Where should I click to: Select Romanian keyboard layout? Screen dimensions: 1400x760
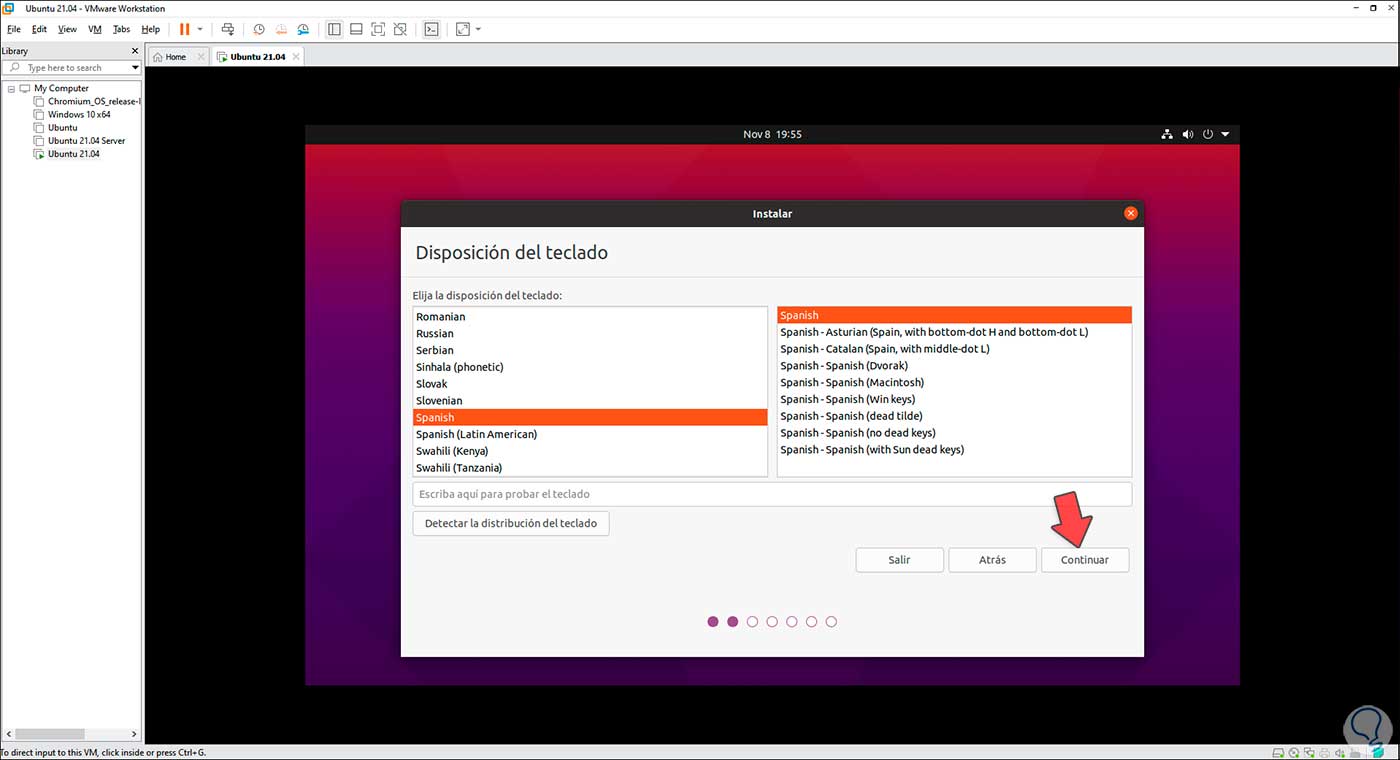click(590, 317)
